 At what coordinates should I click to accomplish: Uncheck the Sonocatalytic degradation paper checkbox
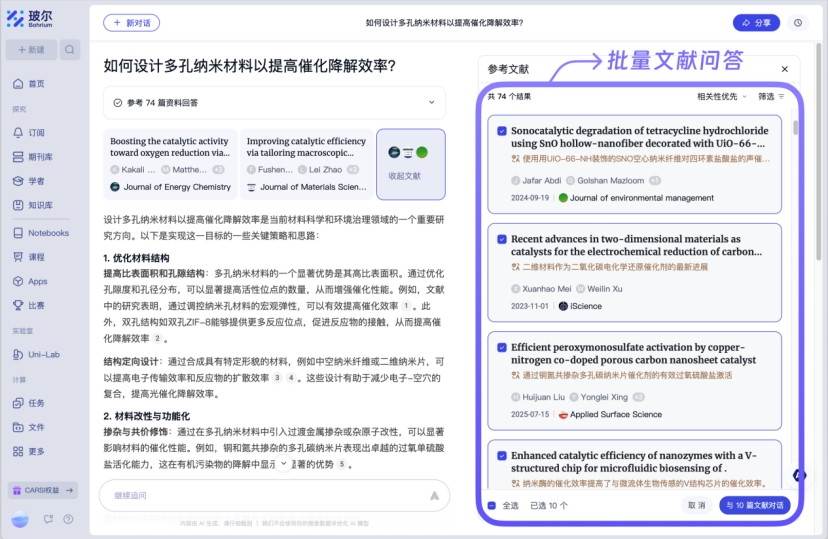(x=500, y=130)
